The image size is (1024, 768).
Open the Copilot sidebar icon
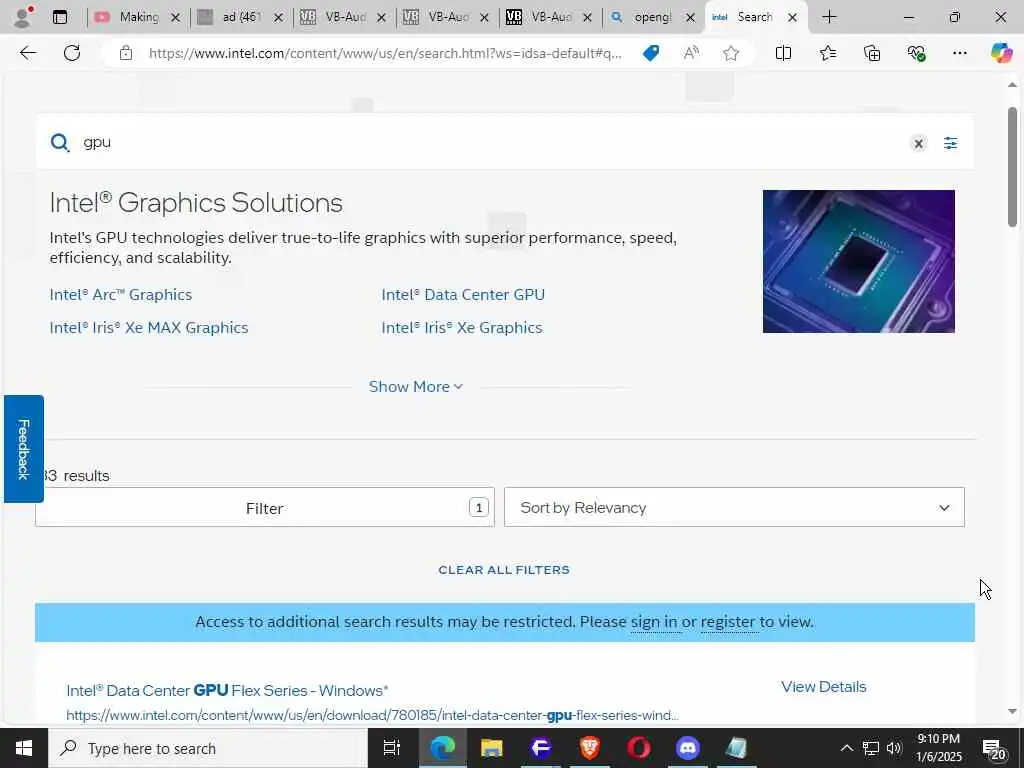click(x=1001, y=53)
